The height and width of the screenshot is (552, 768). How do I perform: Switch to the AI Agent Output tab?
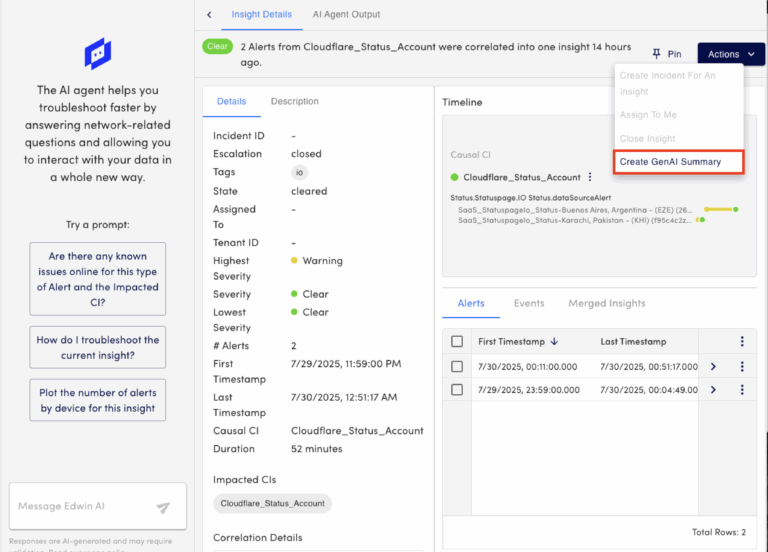[346, 15]
